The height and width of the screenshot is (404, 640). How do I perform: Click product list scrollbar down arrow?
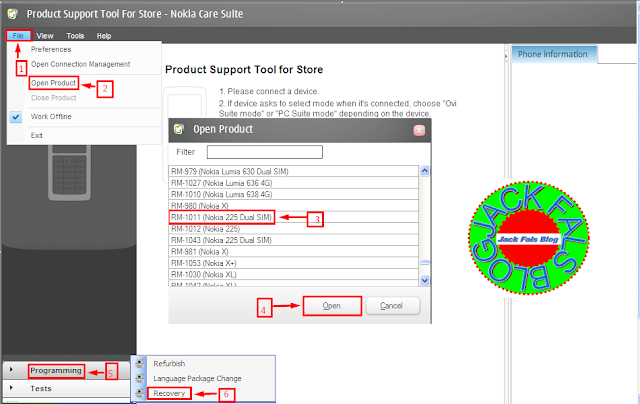pos(424,280)
